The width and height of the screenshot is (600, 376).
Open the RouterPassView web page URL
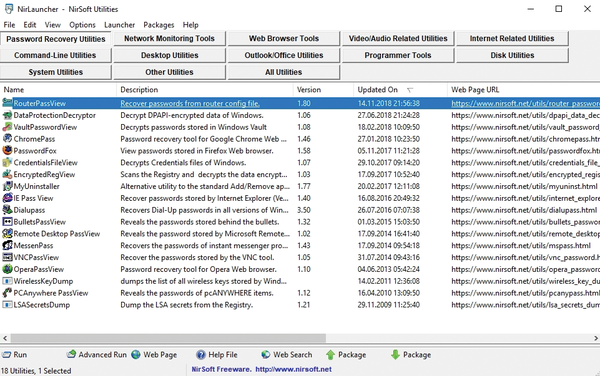point(525,103)
